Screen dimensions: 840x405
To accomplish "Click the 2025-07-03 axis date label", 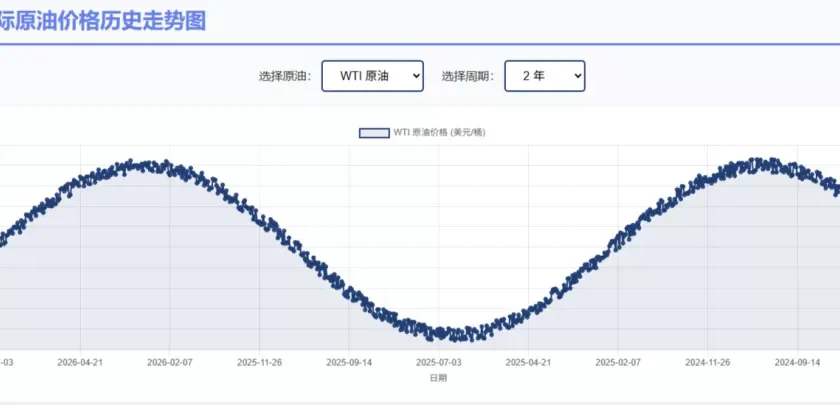I will pos(438,362).
